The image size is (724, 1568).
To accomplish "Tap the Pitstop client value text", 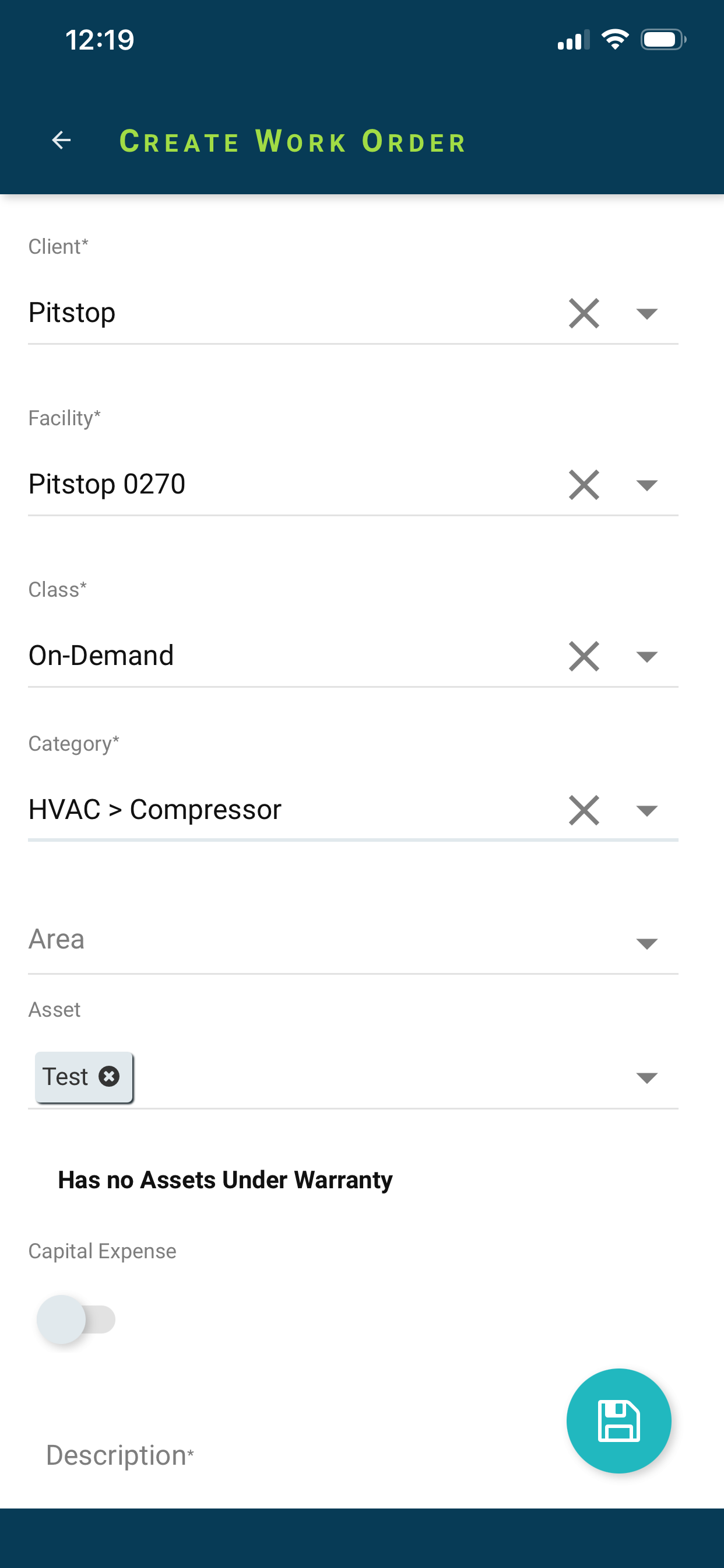I will coord(72,313).
